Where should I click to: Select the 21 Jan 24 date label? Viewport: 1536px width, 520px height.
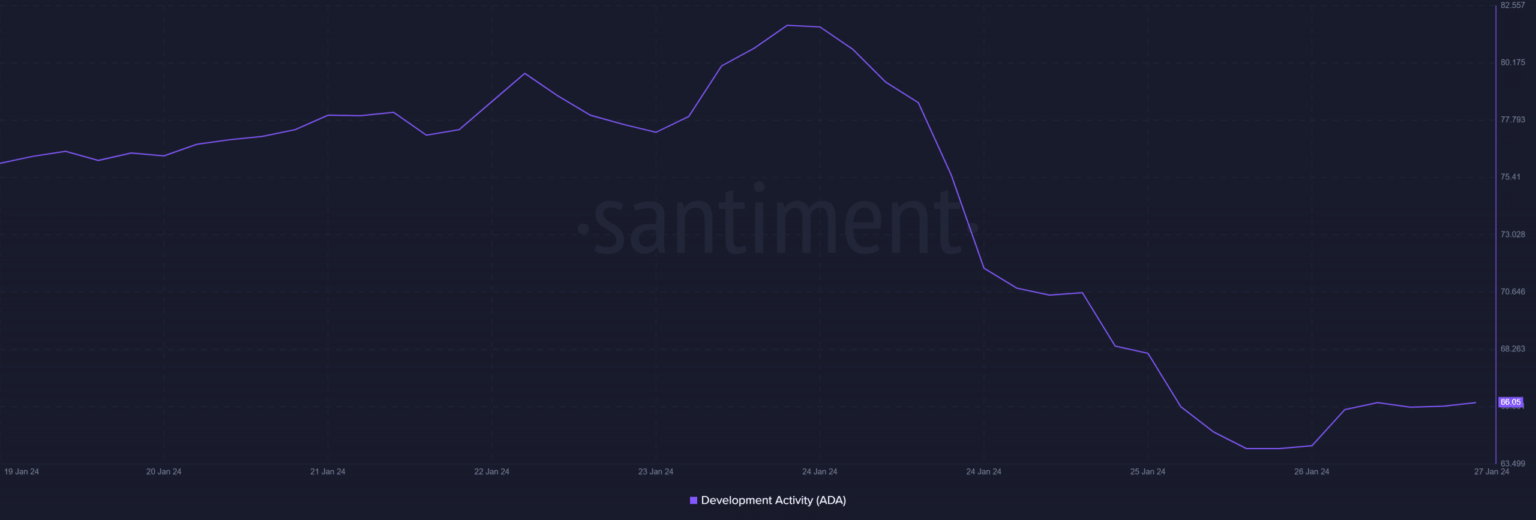pos(328,471)
